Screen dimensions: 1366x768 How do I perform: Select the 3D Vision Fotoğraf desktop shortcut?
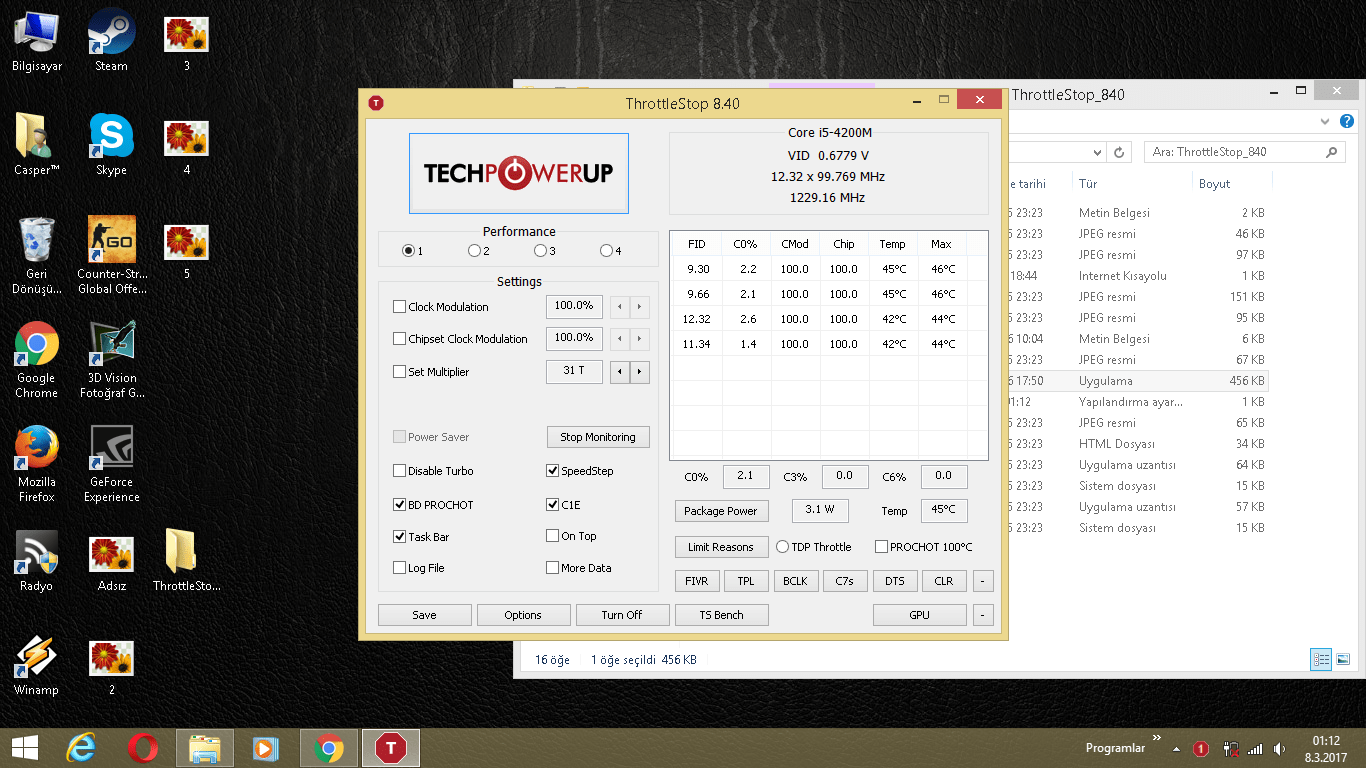[111, 360]
